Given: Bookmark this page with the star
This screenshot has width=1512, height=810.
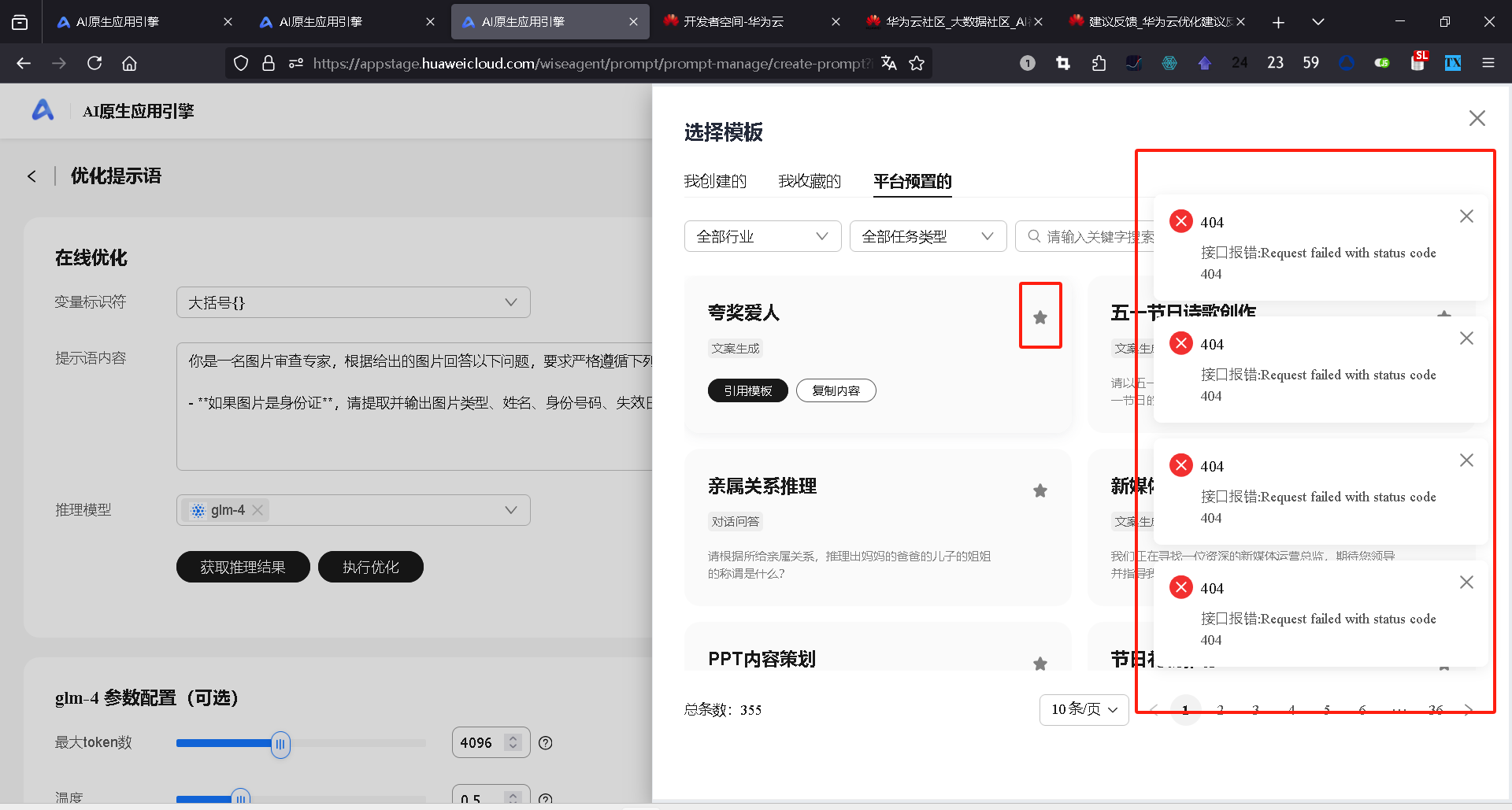Looking at the screenshot, I should click(917, 63).
